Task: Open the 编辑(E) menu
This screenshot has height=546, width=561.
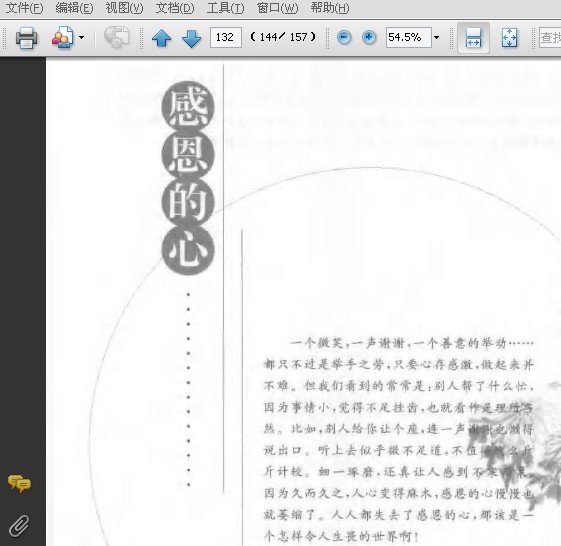Action: pos(74,8)
